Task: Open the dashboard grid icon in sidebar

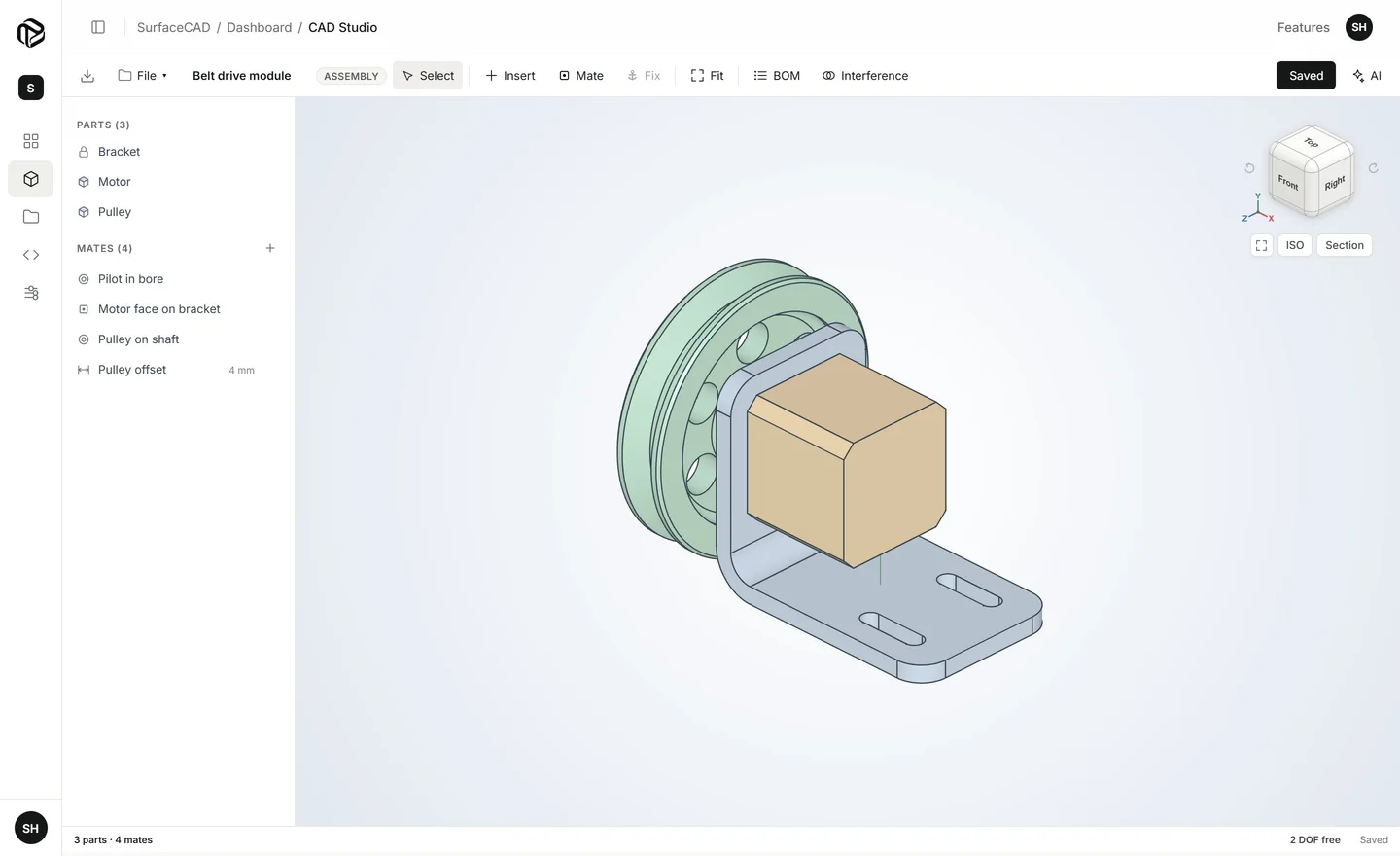Action: click(x=31, y=141)
